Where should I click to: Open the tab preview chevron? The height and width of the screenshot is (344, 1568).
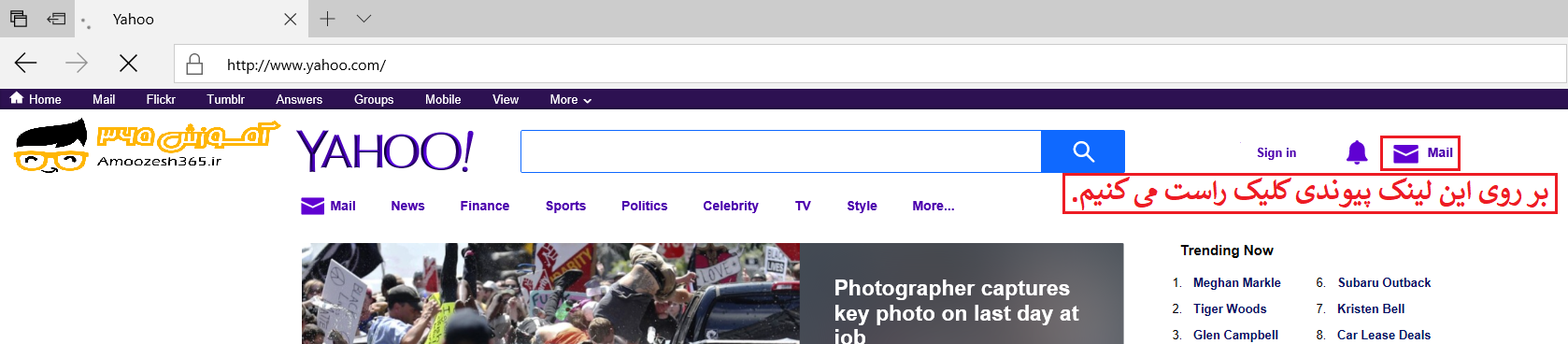[x=363, y=19]
